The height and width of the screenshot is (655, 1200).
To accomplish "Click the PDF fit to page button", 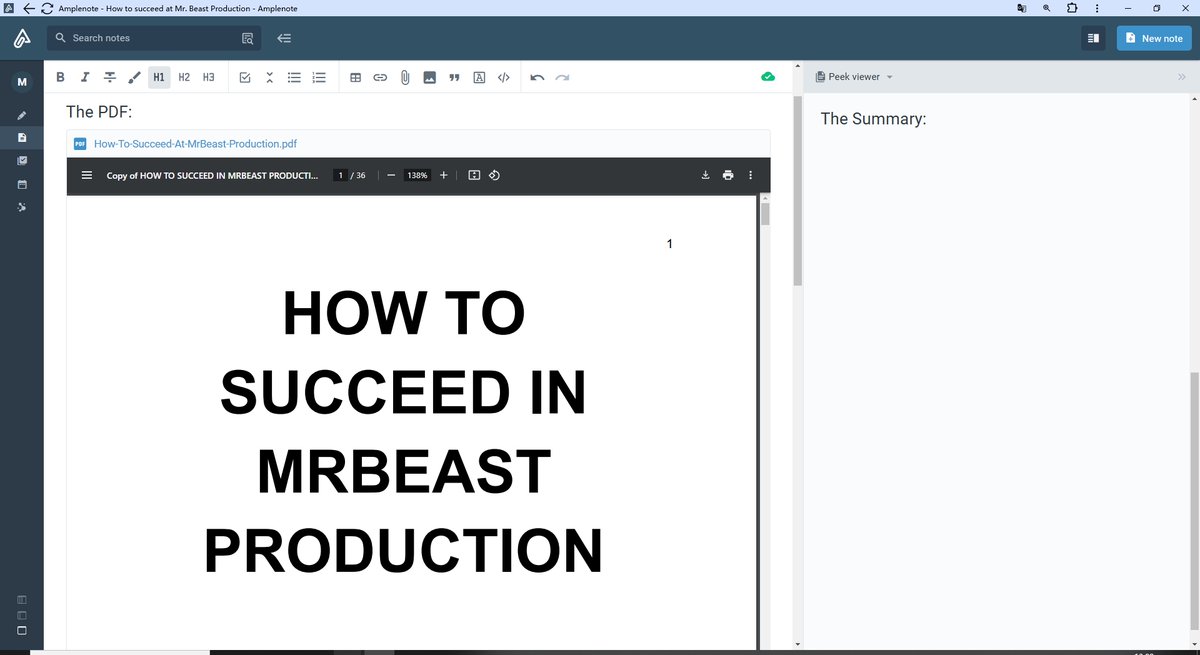I will [x=474, y=175].
